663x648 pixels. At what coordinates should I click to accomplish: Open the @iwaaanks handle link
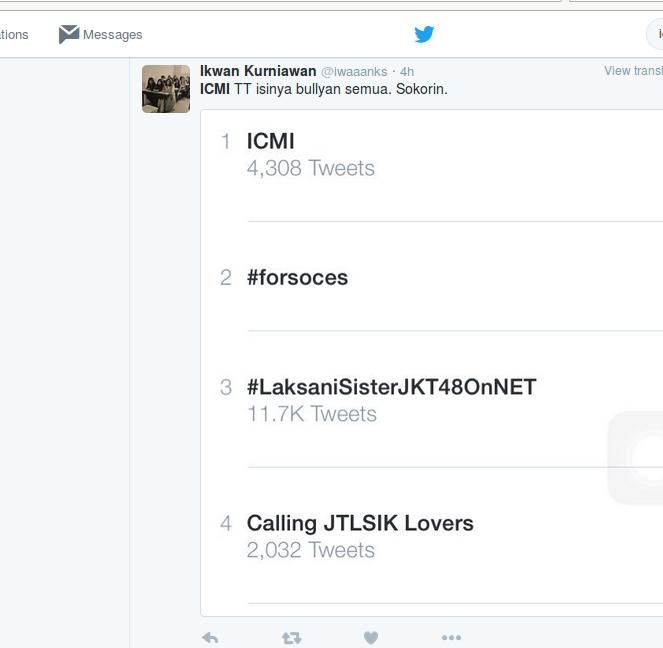pyautogui.click(x=354, y=72)
